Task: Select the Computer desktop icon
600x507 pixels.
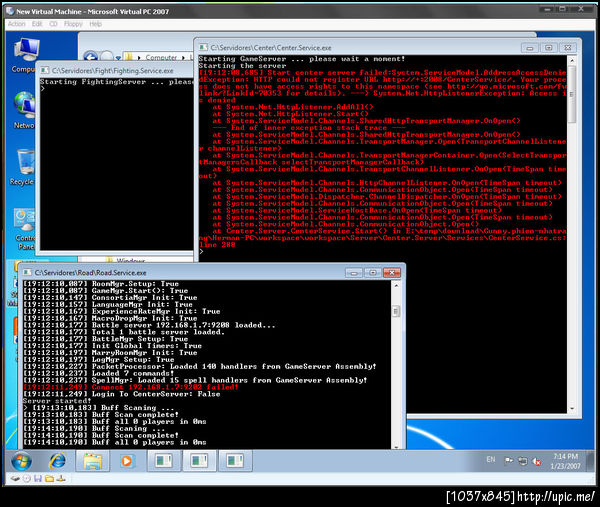Action: (x=24, y=55)
